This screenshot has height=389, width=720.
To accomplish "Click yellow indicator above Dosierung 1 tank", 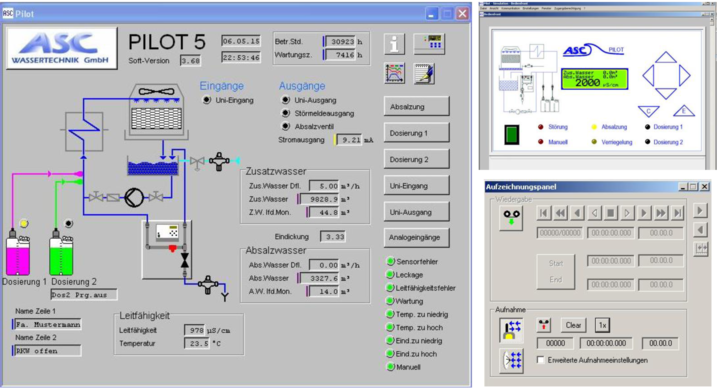I will pyautogui.click(x=24, y=224).
